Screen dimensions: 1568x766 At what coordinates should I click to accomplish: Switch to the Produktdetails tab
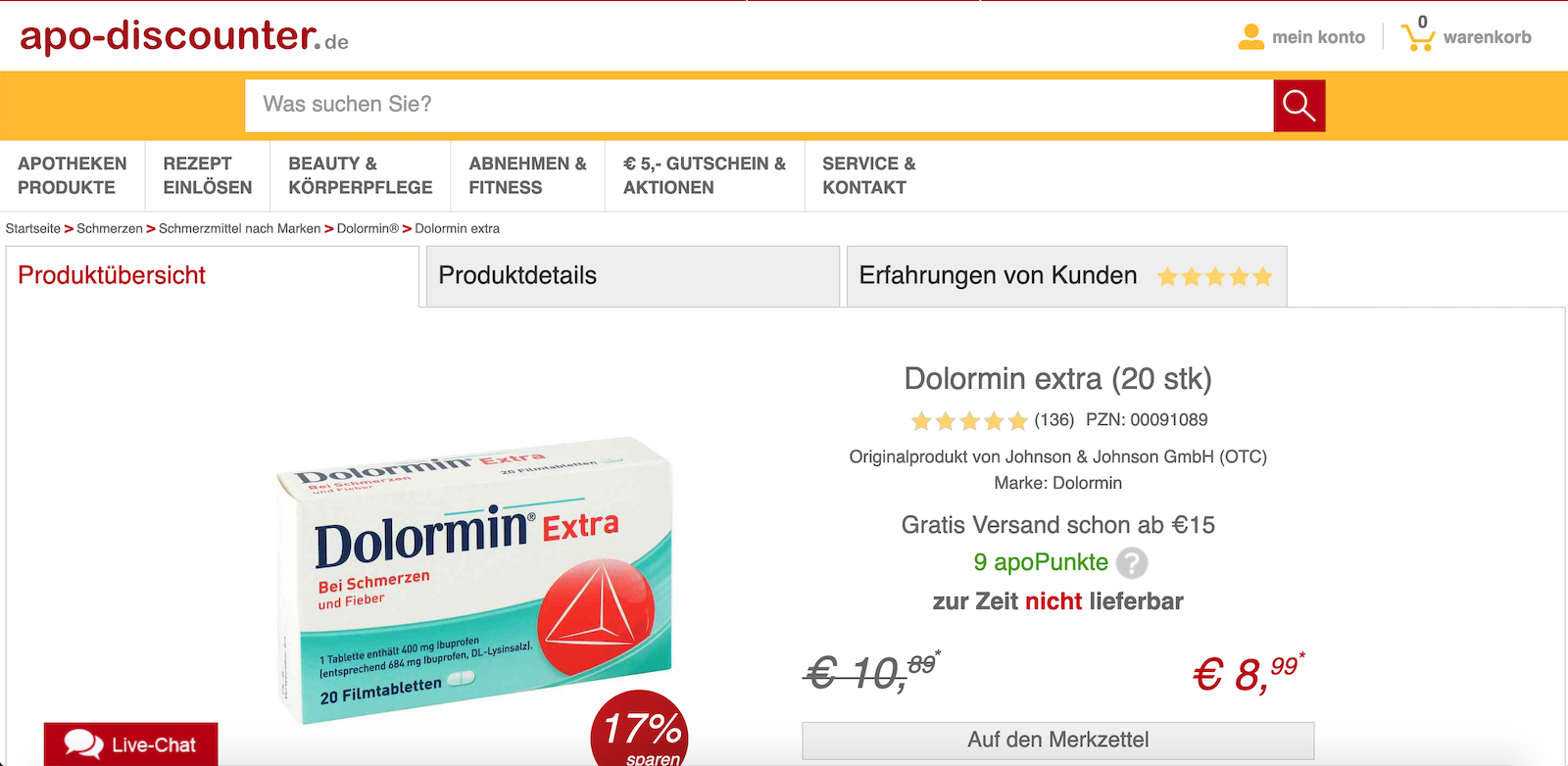click(x=633, y=276)
